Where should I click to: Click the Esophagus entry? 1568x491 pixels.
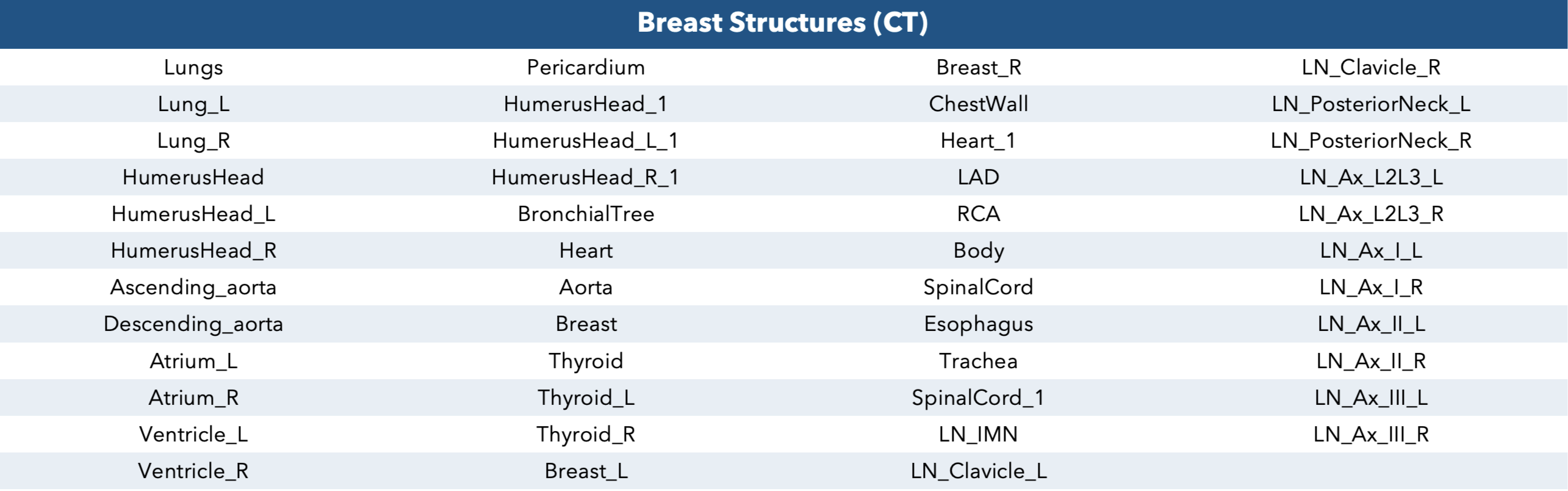coord(979,324)
